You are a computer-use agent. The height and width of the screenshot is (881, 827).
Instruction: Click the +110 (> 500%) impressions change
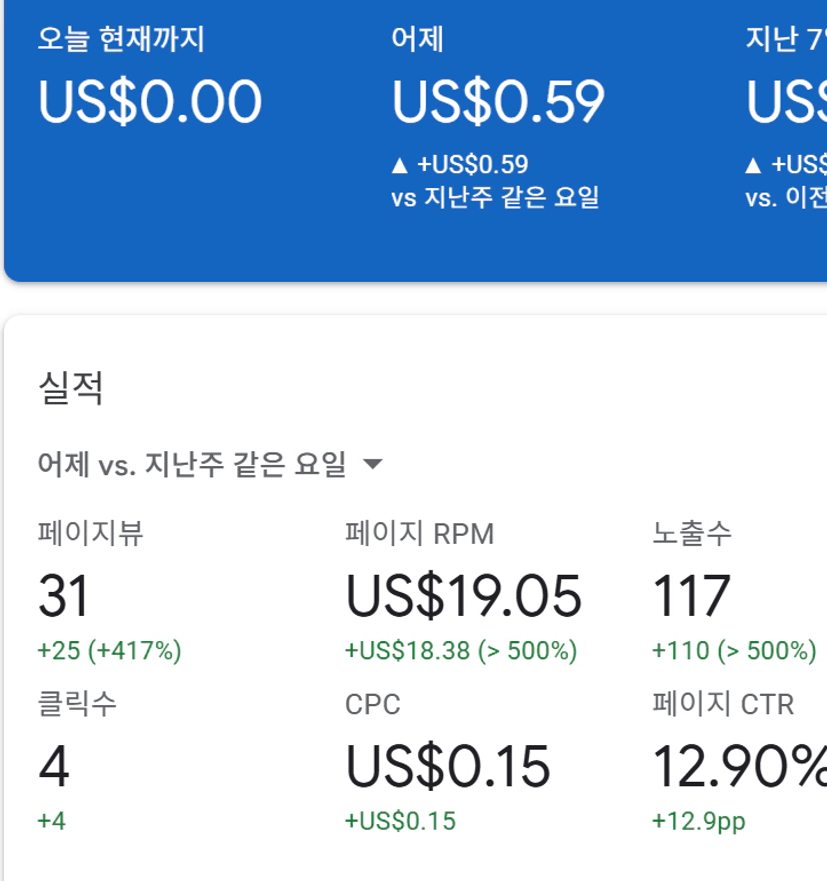tap(734, 651)
